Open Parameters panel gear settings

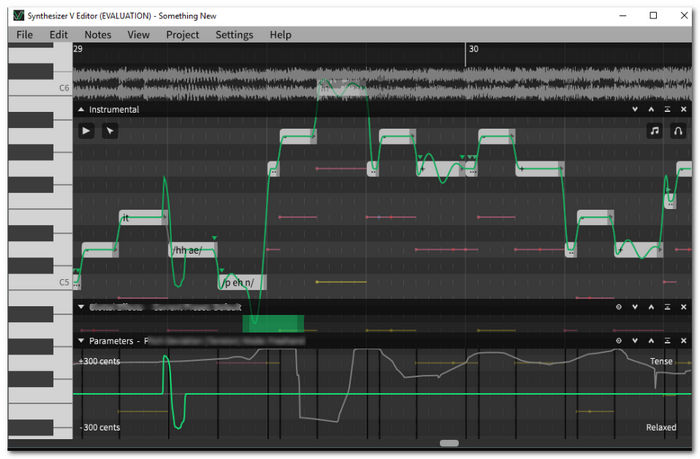[618, 341]
